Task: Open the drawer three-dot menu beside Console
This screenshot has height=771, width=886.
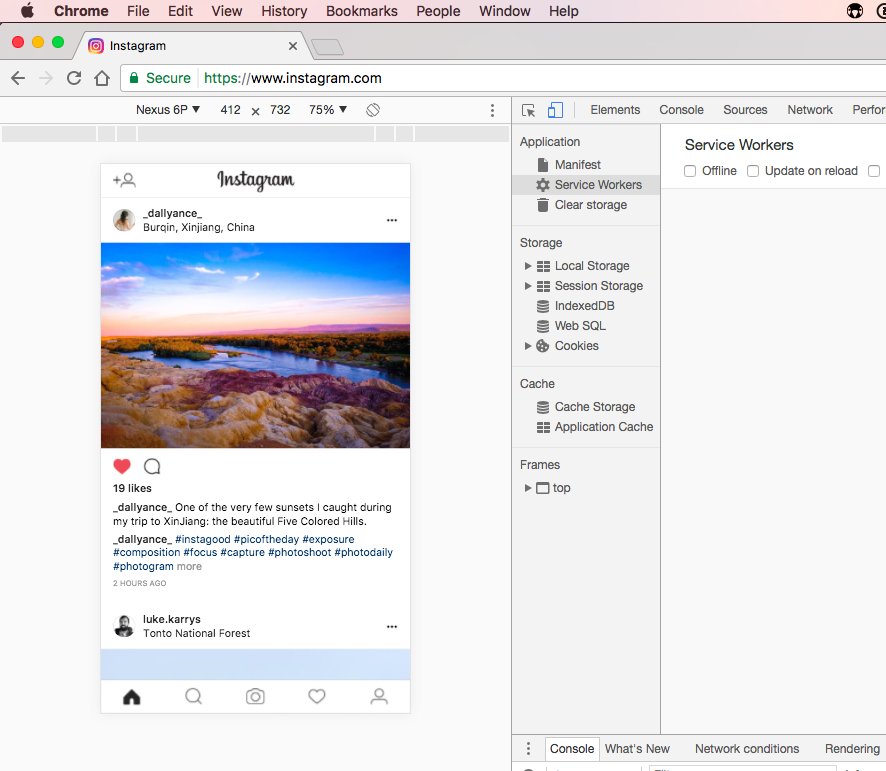Action: [x=528, y=748]
